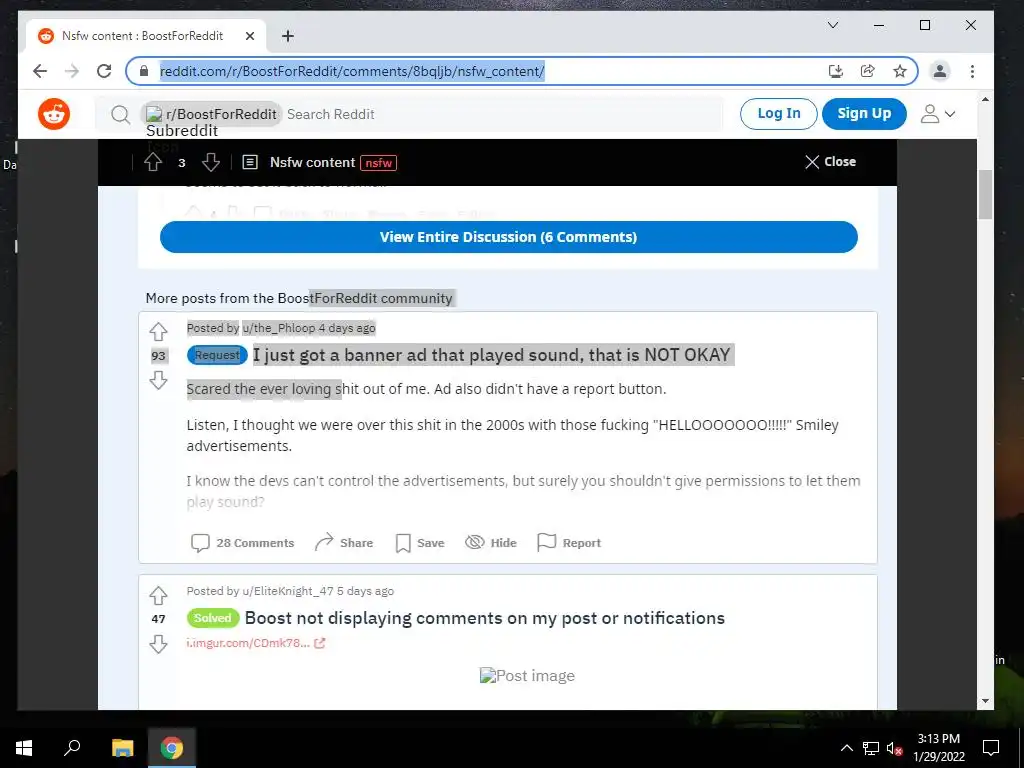Open Chrome three-dot menu
This screenshot has height=768, width=1024.
pos(972,71)
